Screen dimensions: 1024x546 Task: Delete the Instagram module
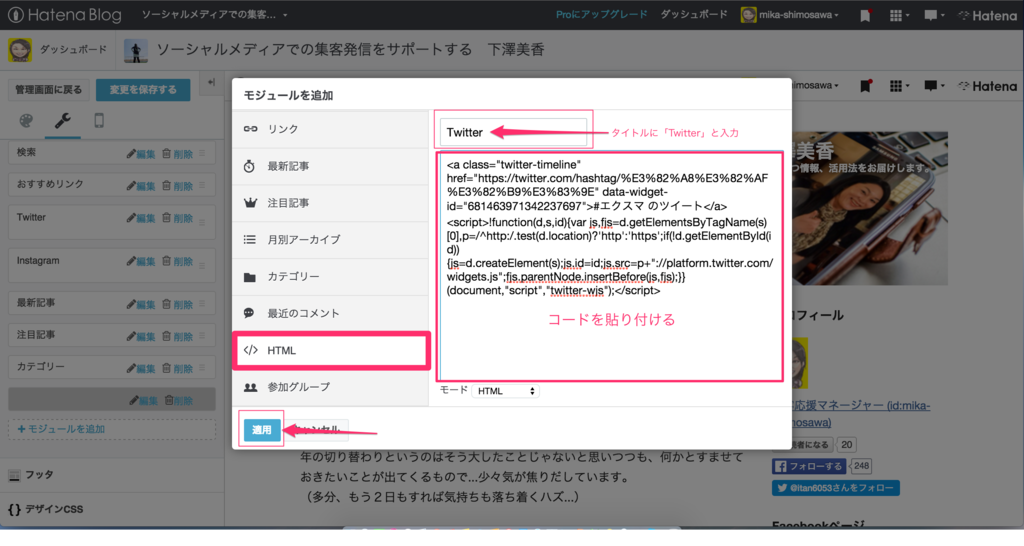coord(178,262)
